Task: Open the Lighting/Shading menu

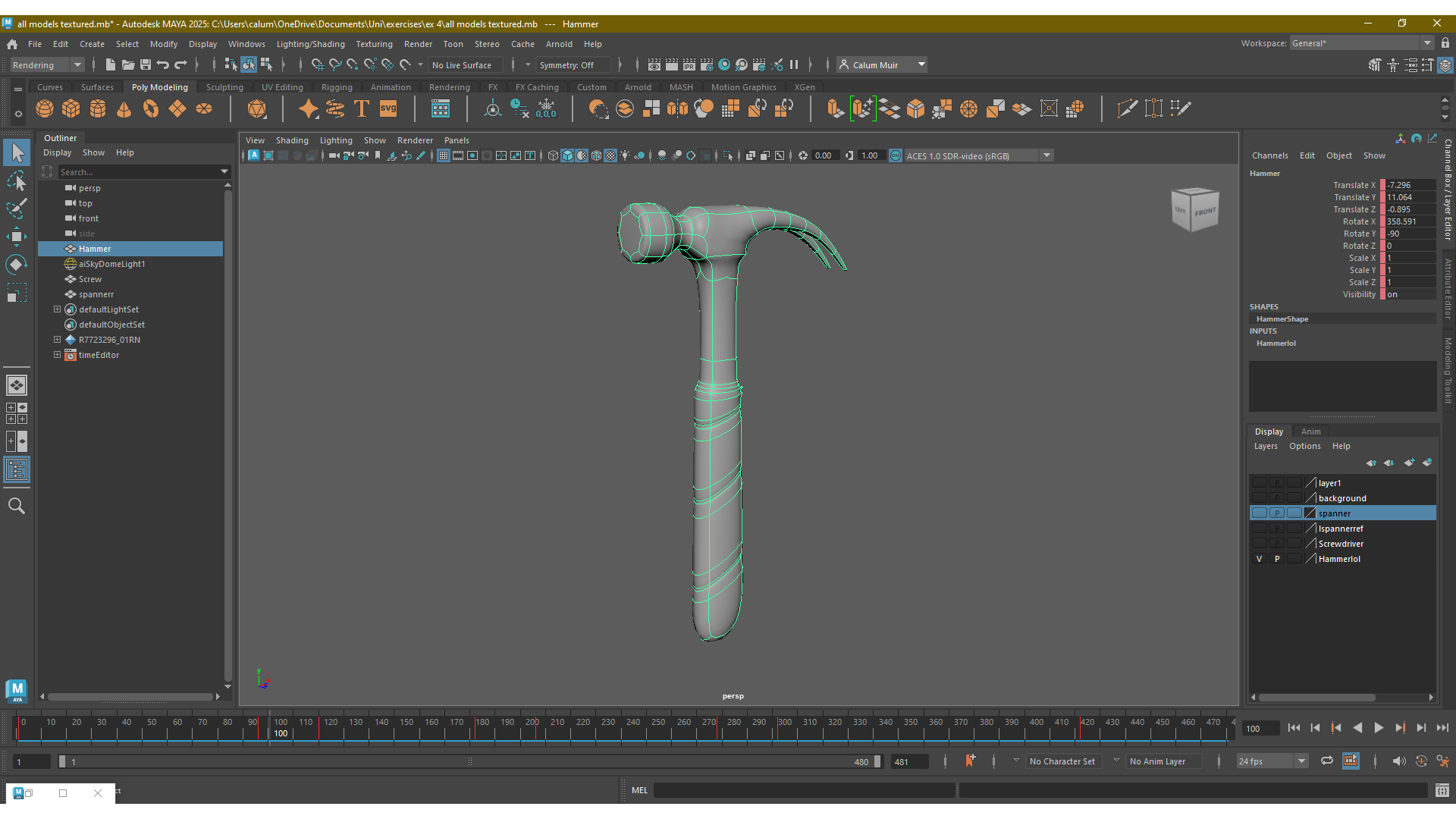Action: tap(310, 44)
